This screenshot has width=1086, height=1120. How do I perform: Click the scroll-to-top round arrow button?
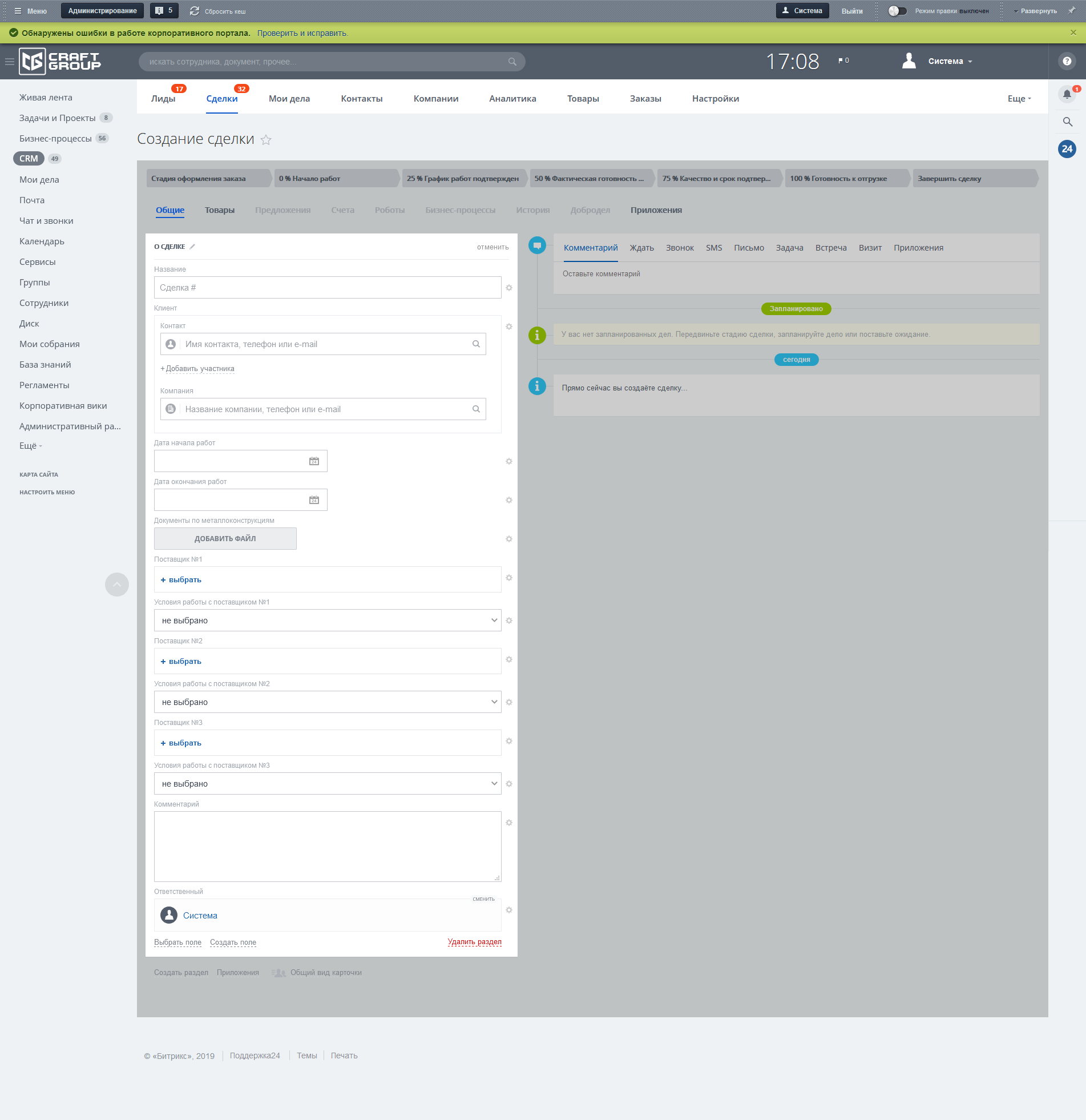(117, 585)
